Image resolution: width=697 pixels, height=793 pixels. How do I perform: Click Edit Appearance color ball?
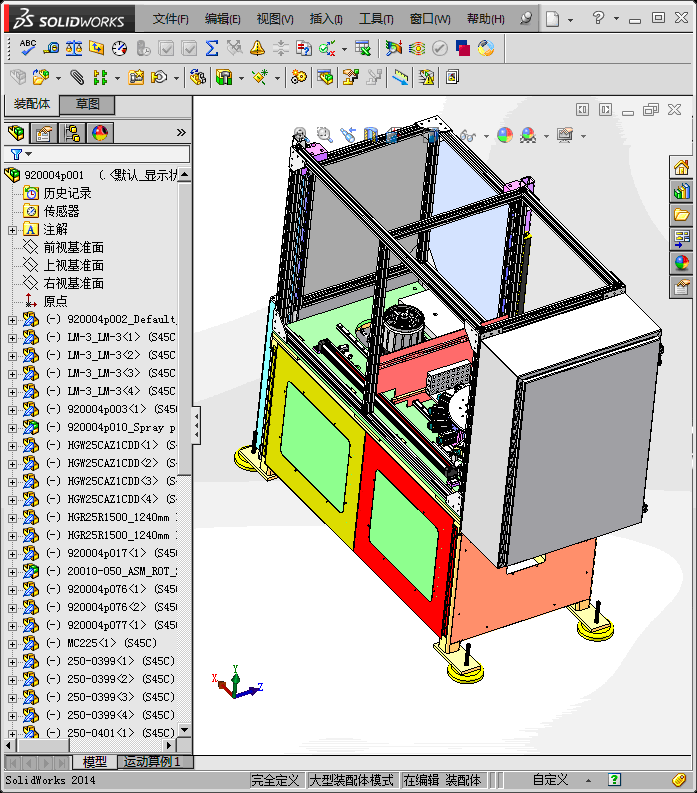coord(505,135)
